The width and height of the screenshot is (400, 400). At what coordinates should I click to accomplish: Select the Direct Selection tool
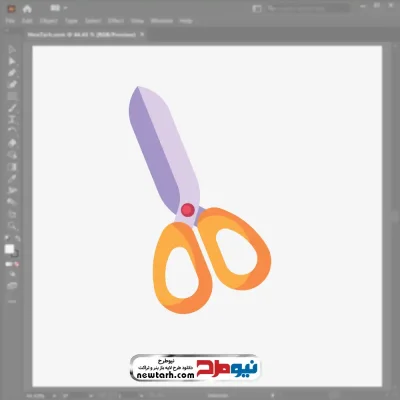[12, 61]
